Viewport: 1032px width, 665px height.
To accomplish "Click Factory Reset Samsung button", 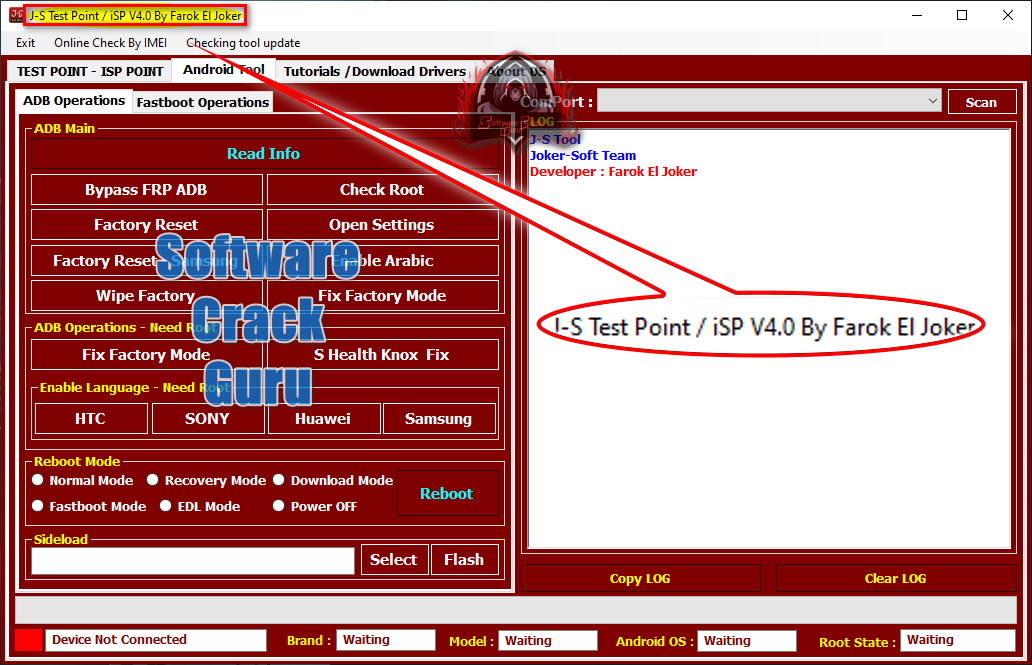I will tap(146, 261).
